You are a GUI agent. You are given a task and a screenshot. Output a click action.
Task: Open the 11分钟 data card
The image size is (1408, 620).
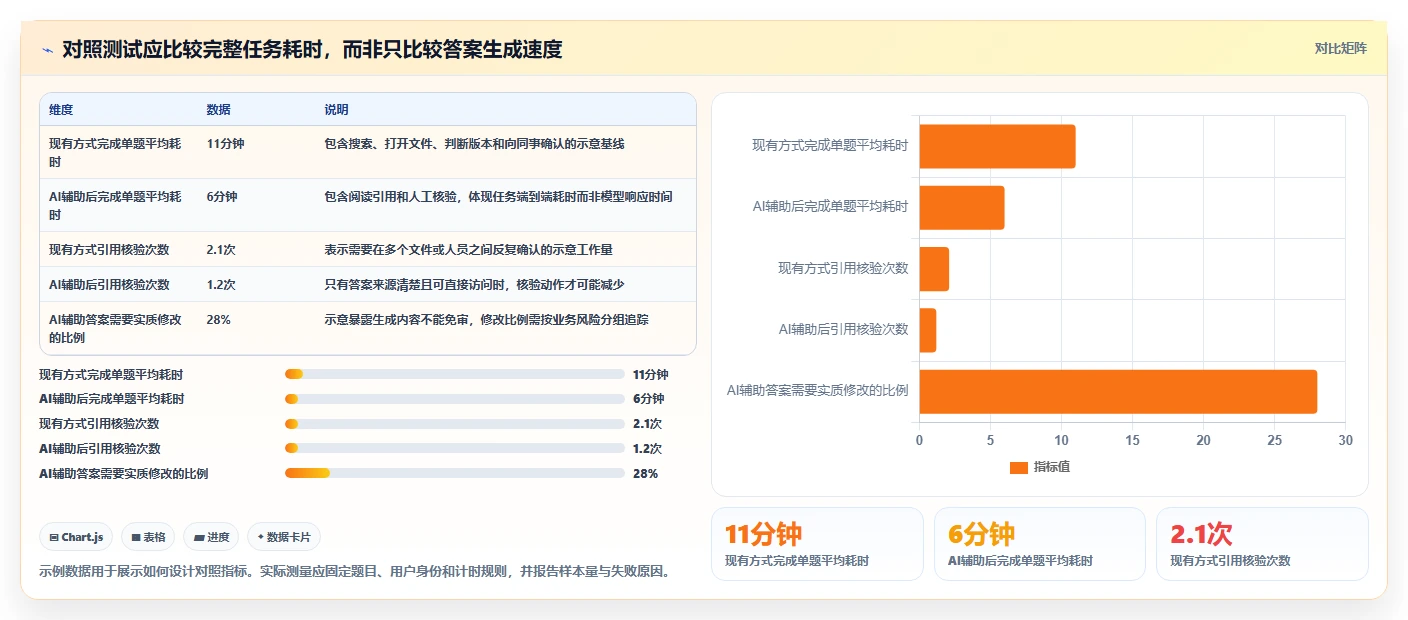(x=817, y=544)
